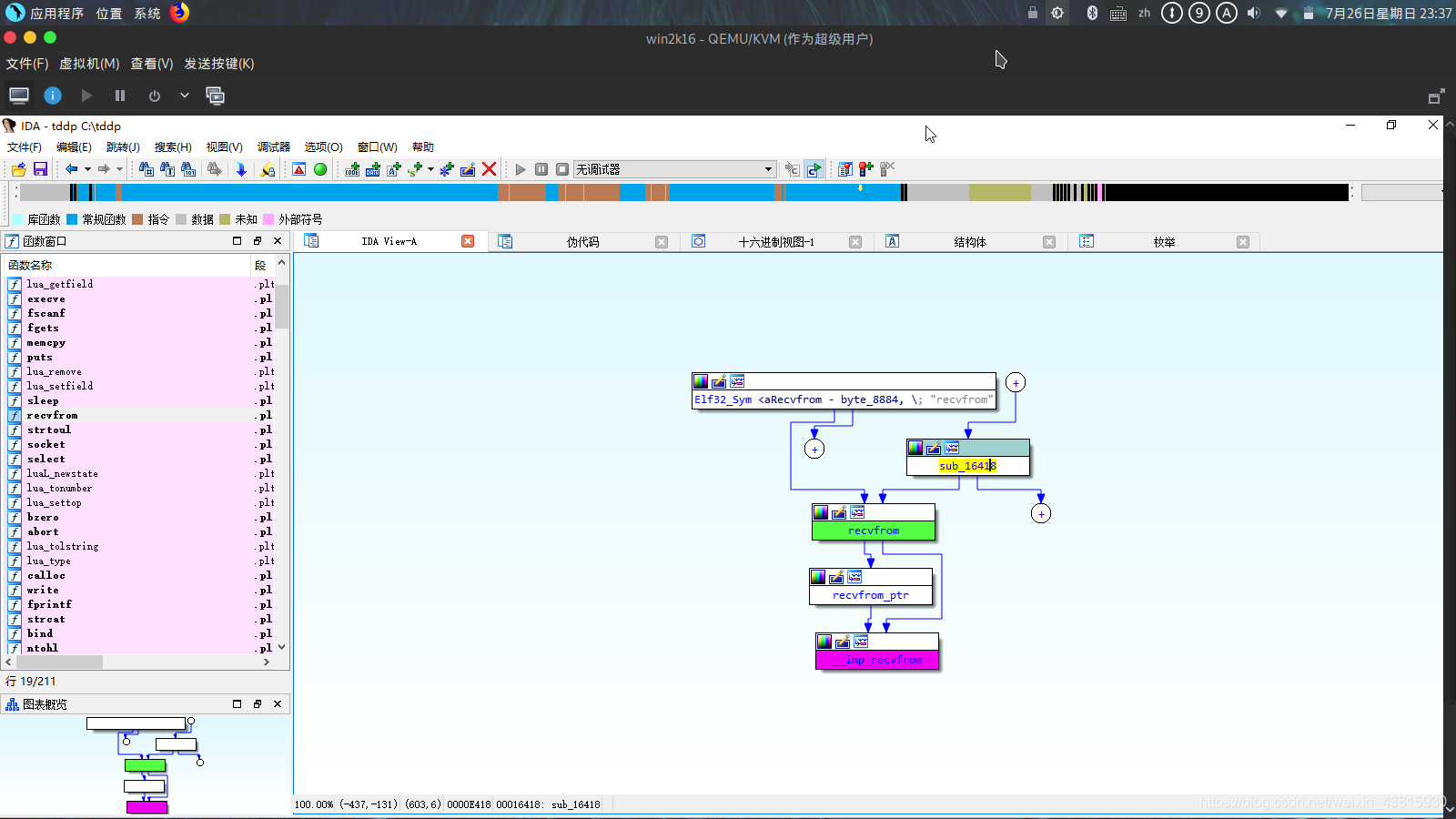Float the 图表概览 panel
This screenshot has width=1456, height=819.
(x=258, y=704)
